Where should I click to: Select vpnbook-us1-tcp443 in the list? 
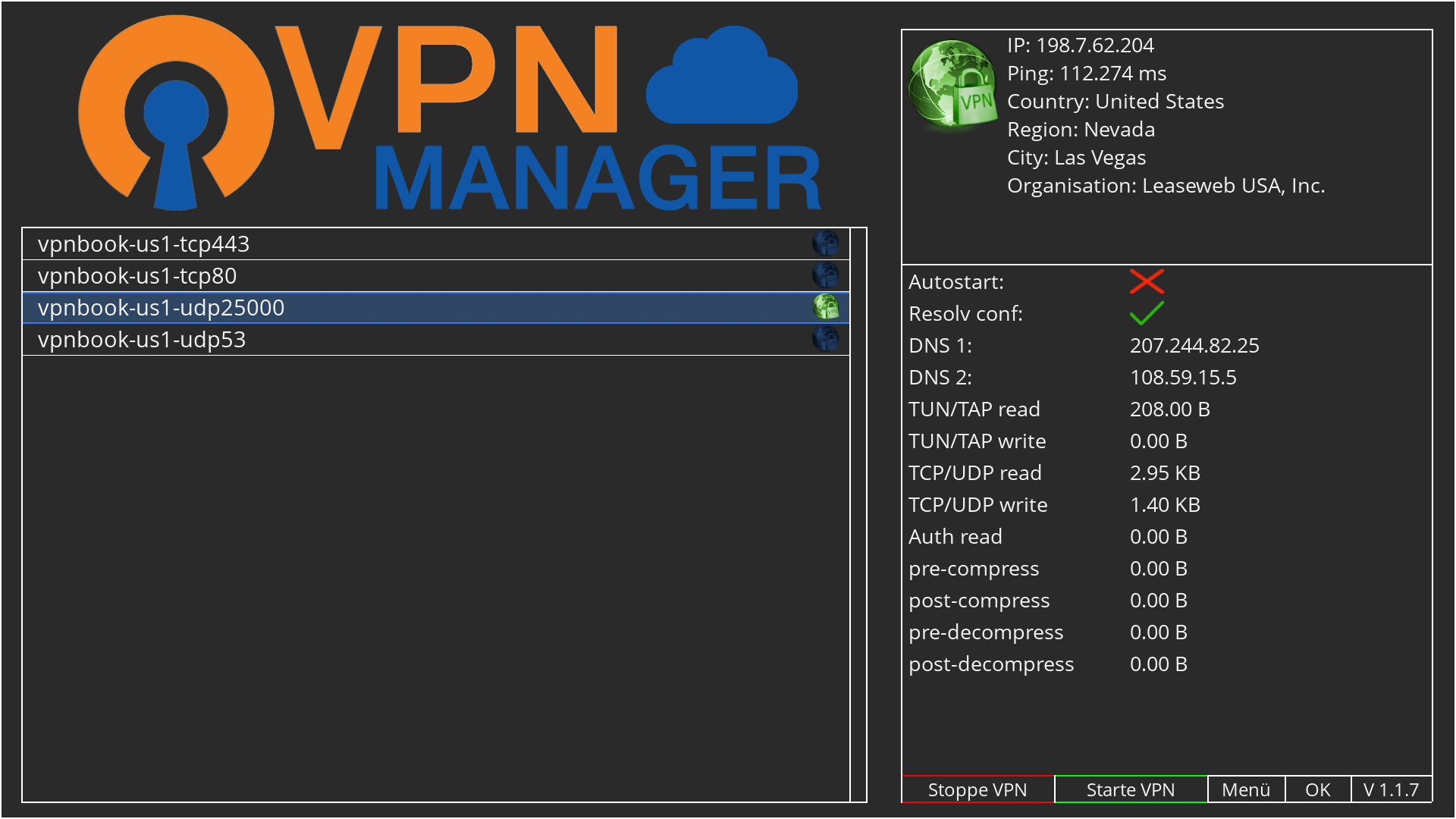point(144,244)
